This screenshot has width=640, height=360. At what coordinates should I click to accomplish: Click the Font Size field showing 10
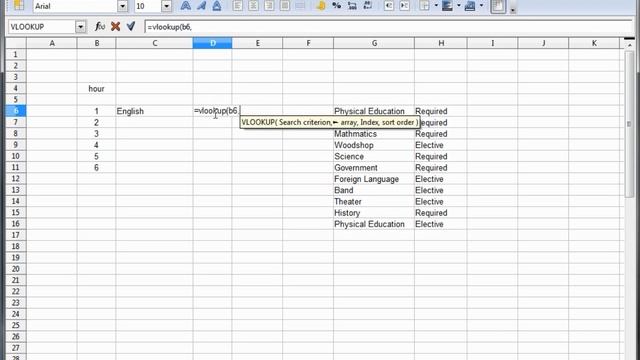148,6
